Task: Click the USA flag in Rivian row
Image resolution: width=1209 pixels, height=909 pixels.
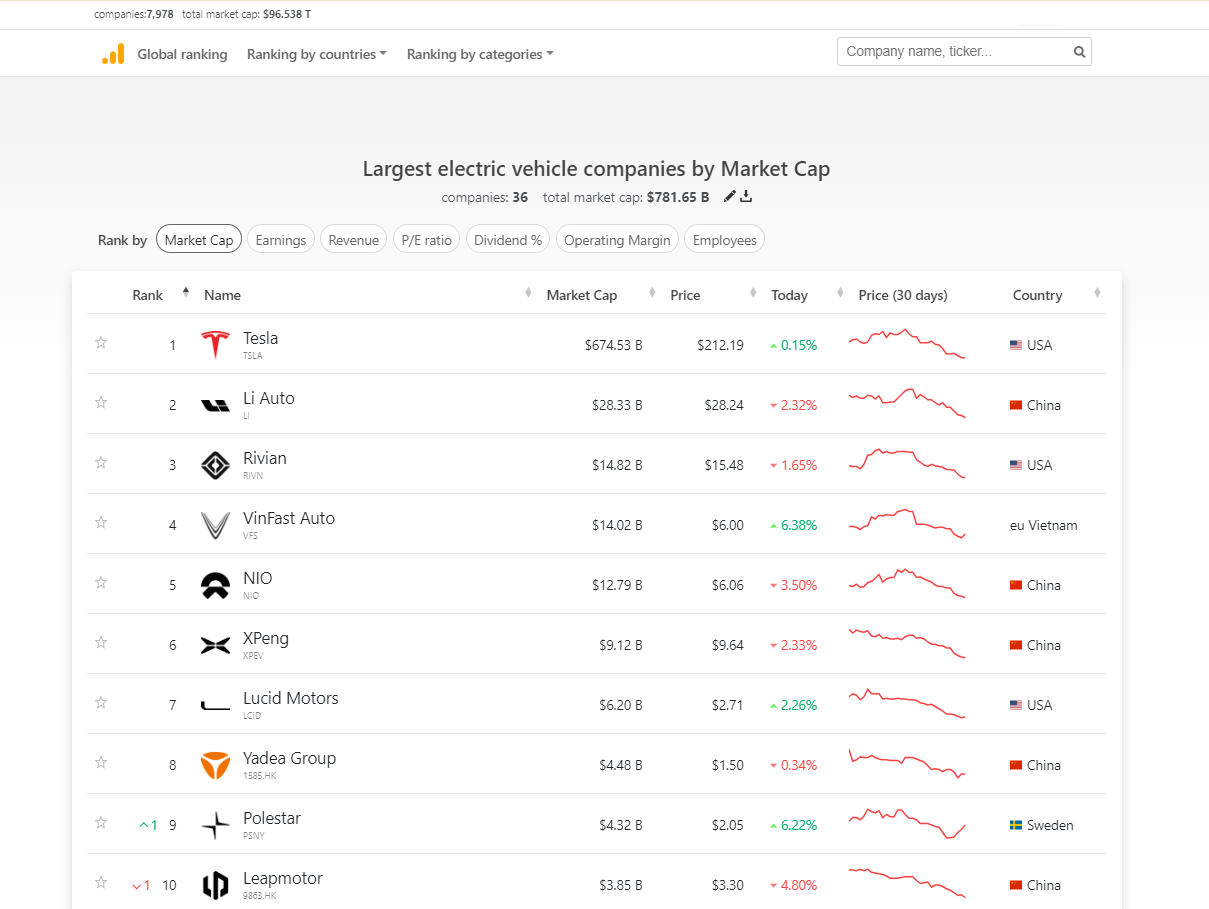Action: [1016, 465]
